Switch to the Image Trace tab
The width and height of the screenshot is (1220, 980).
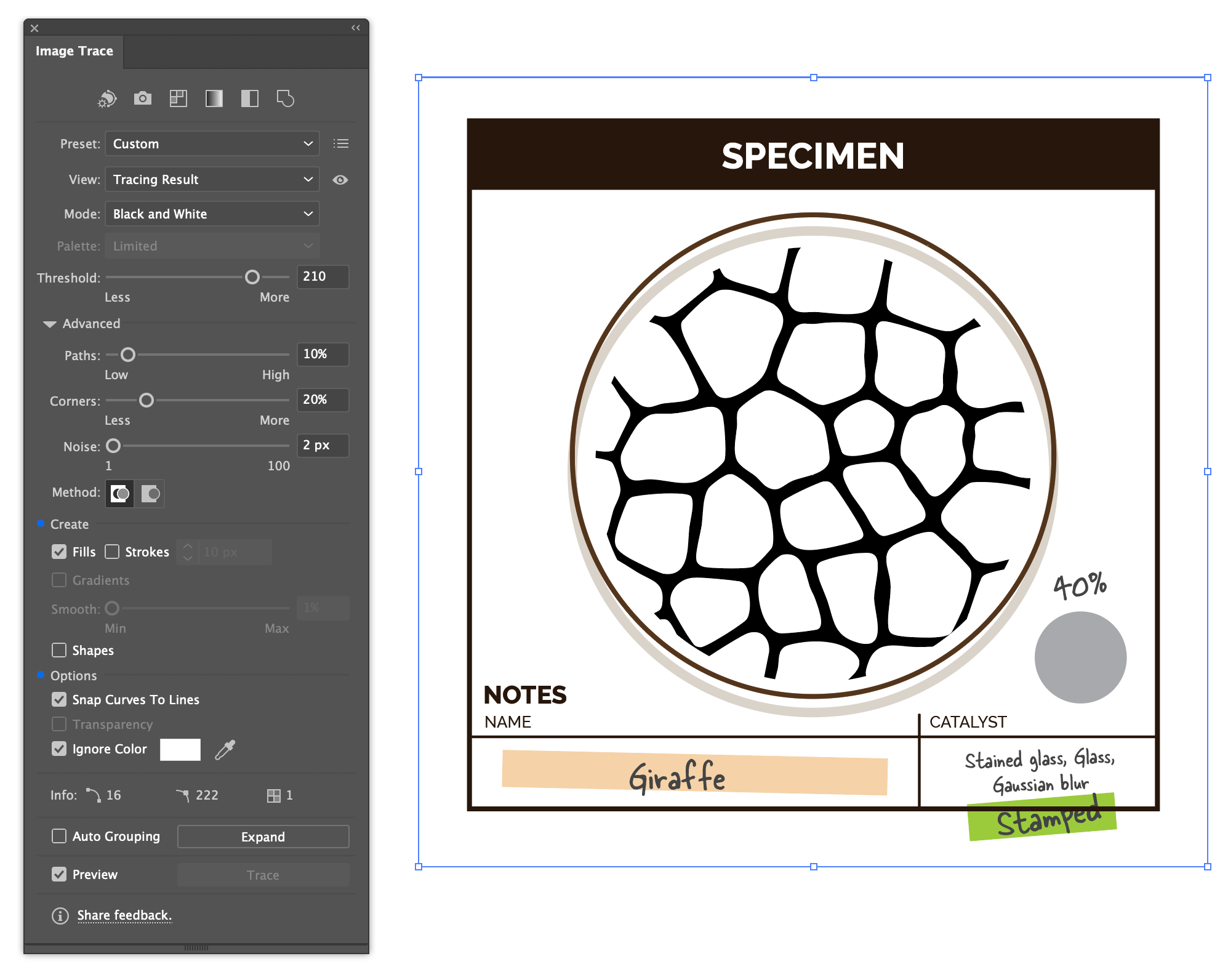pos(74,50)
